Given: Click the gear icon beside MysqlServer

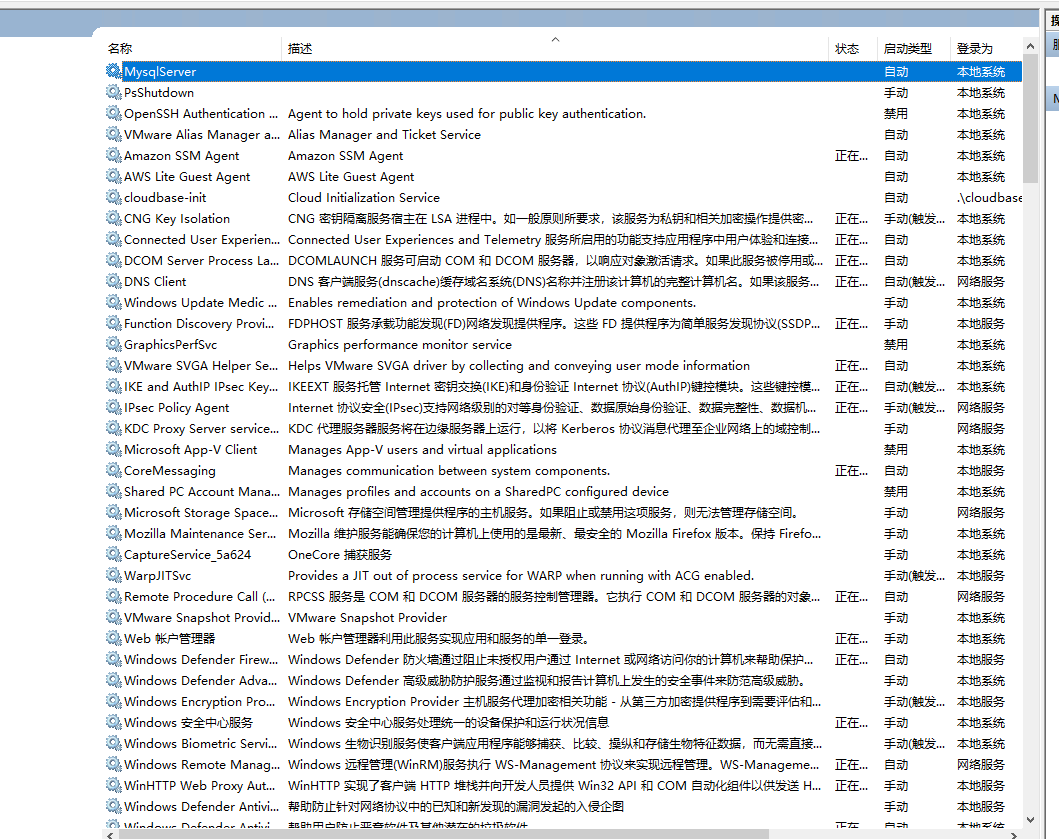Looking at the screenshot, I should coord(113,71).
